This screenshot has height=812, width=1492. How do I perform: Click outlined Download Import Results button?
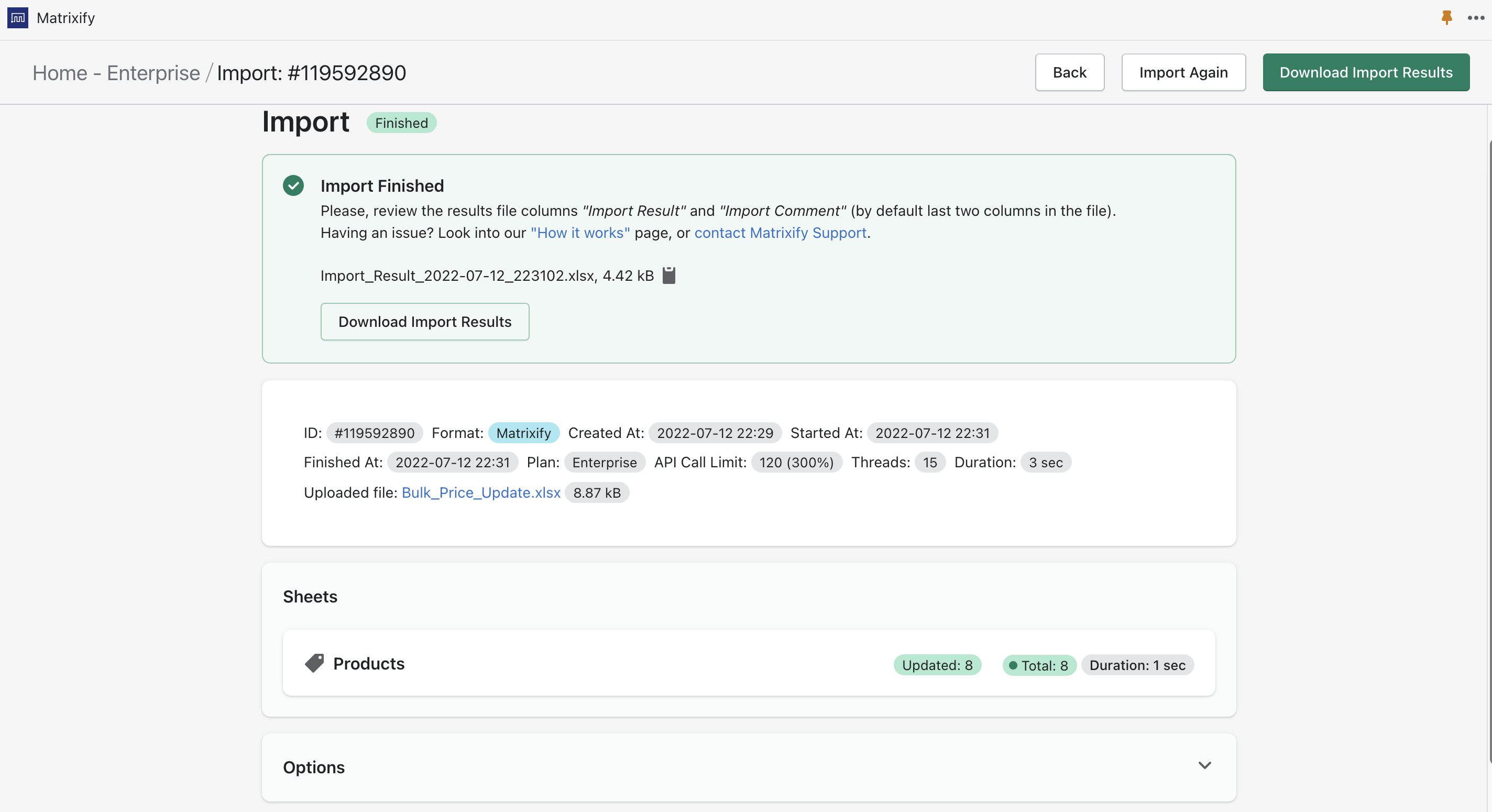424,322
